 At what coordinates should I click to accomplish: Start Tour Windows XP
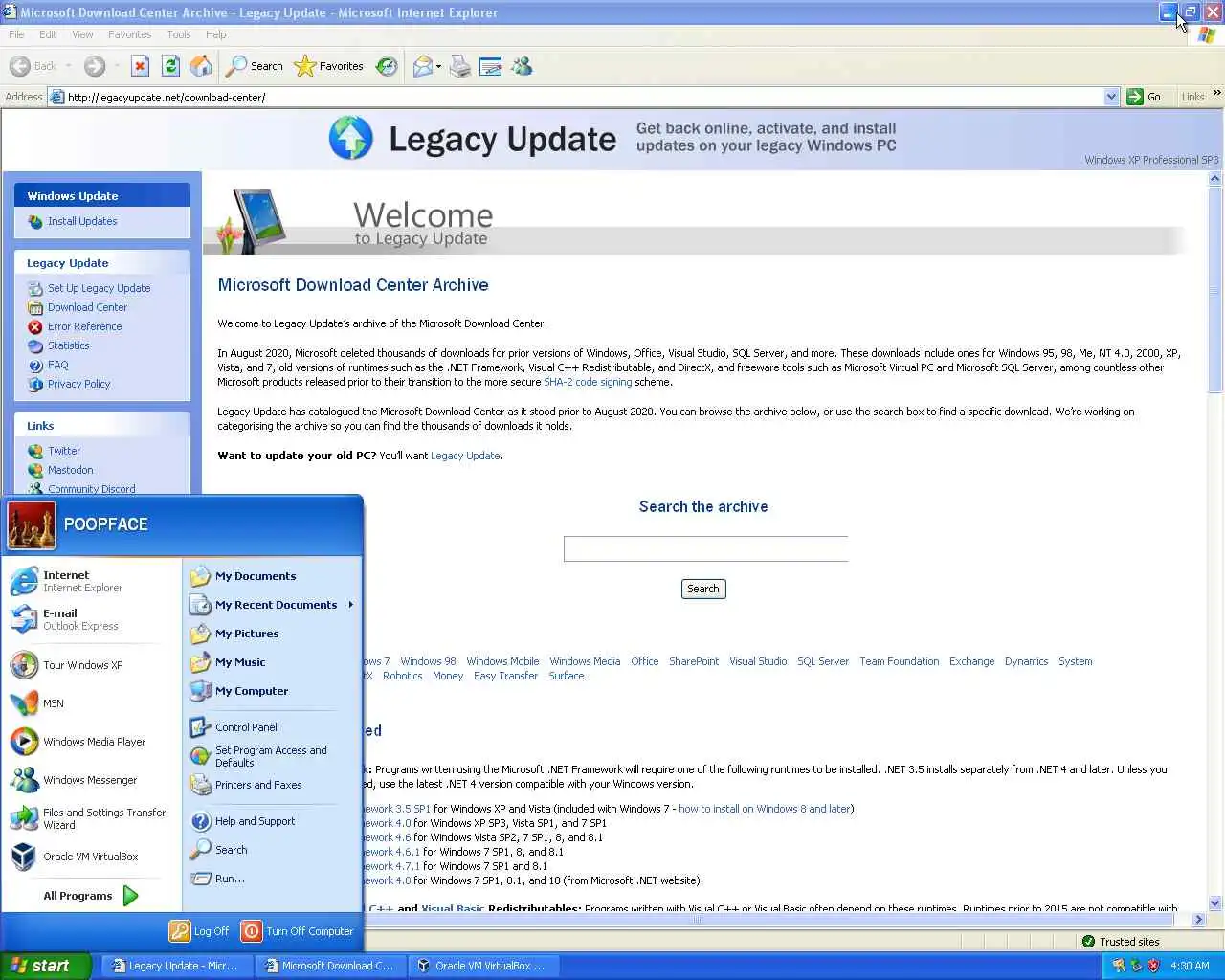coord(91,665)
